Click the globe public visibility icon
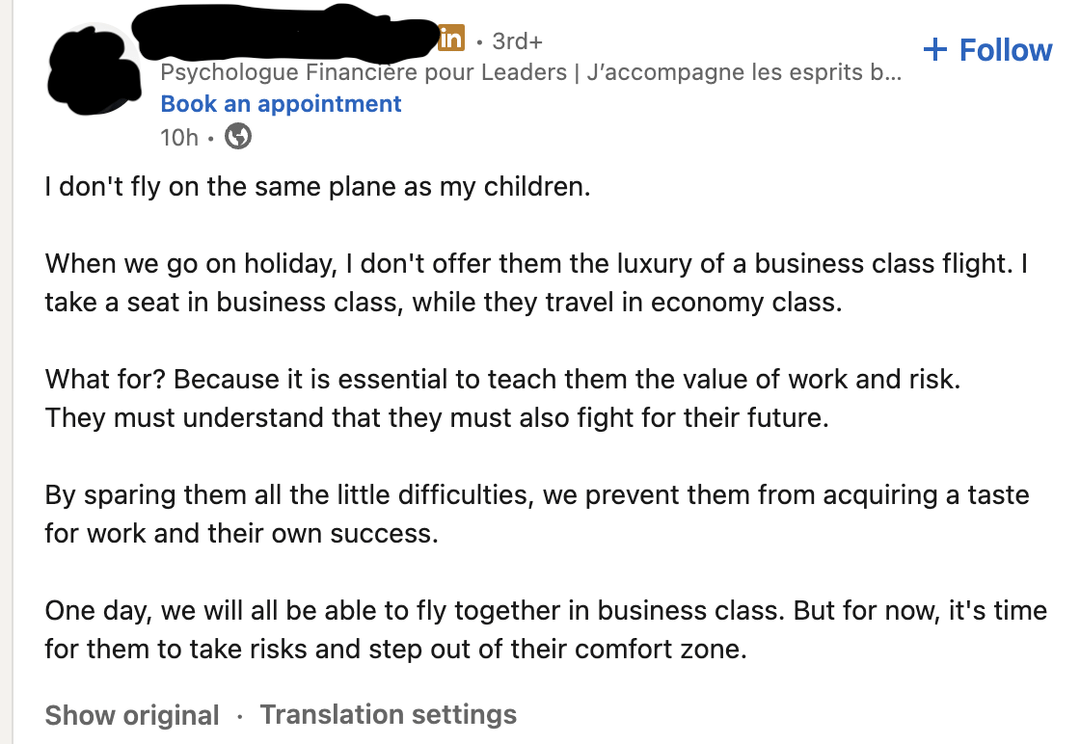This screenshot has width=1080, height=744. (238, 136)
